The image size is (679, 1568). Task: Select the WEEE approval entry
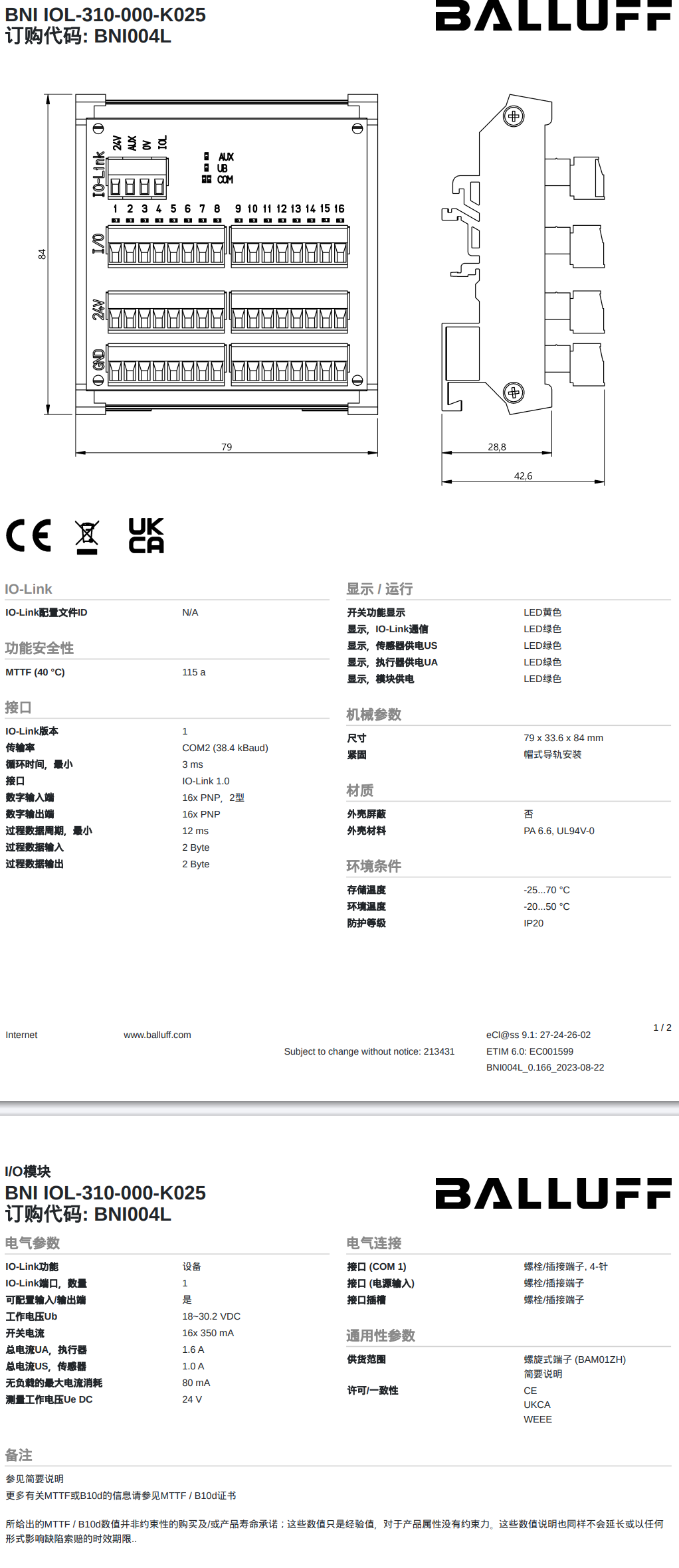pyautogui.click(x=537, y=1419)
